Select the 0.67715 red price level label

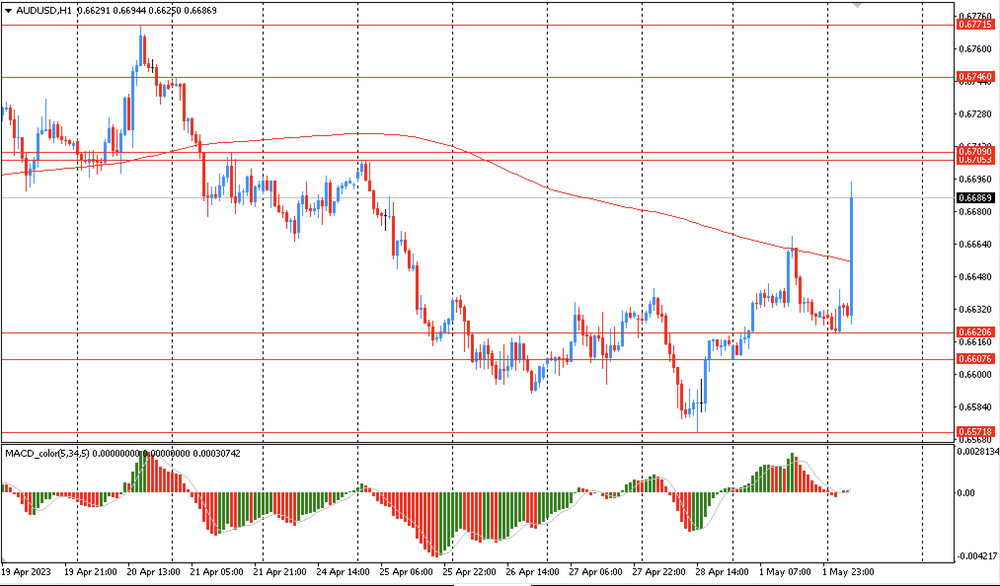pyautogui.click(x=975, y=24)
